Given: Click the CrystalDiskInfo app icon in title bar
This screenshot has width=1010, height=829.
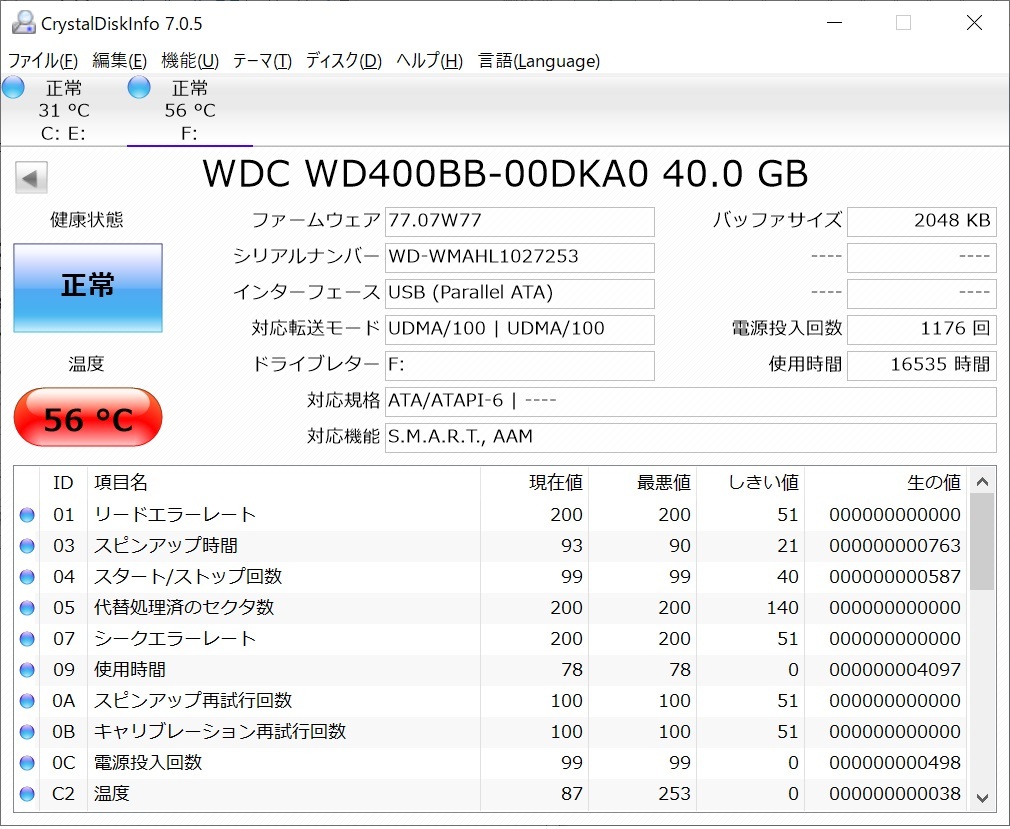Looking at the screenshot, I should click(23, 23).
